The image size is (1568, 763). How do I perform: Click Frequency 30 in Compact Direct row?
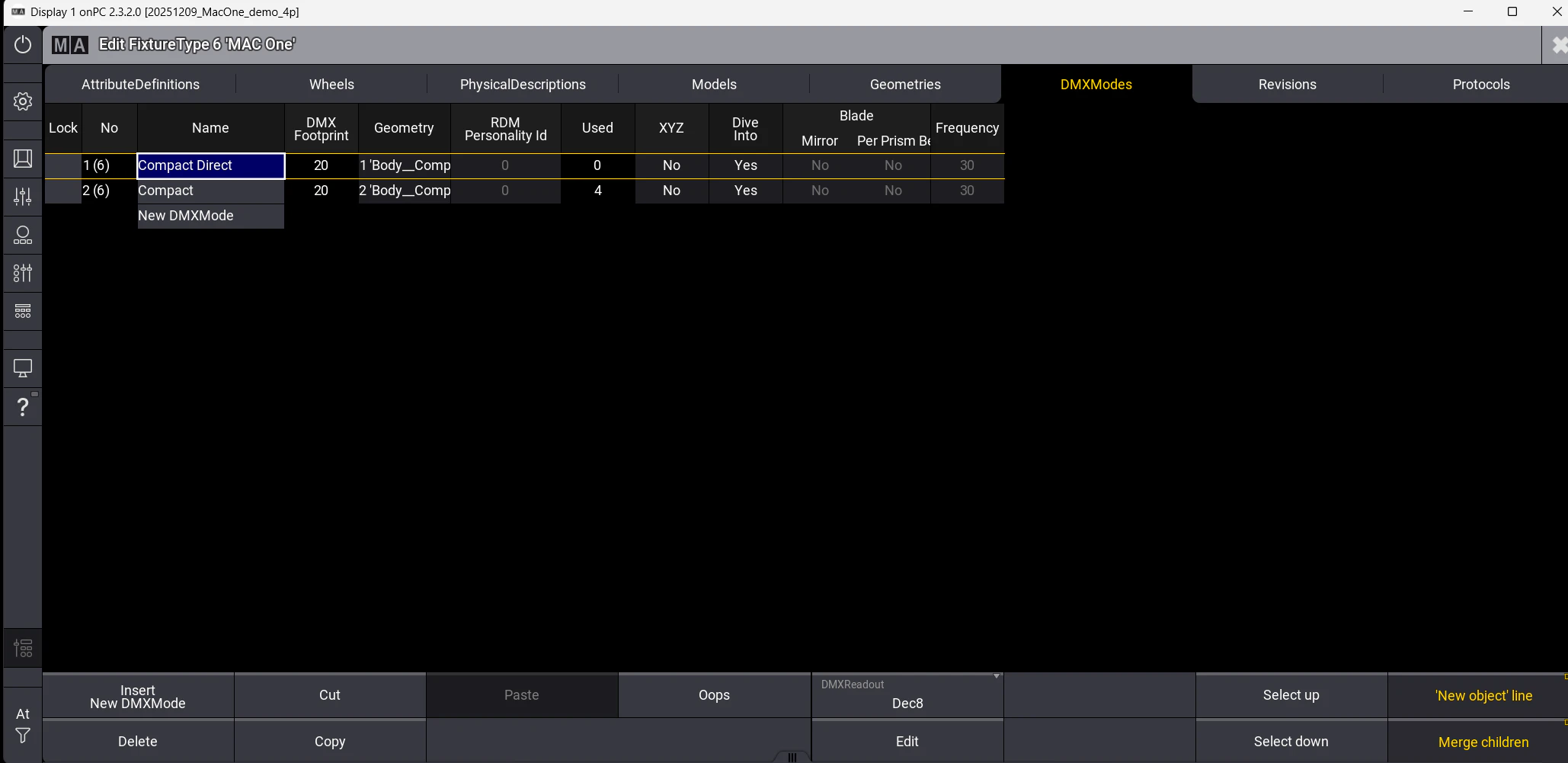point(967,165)
